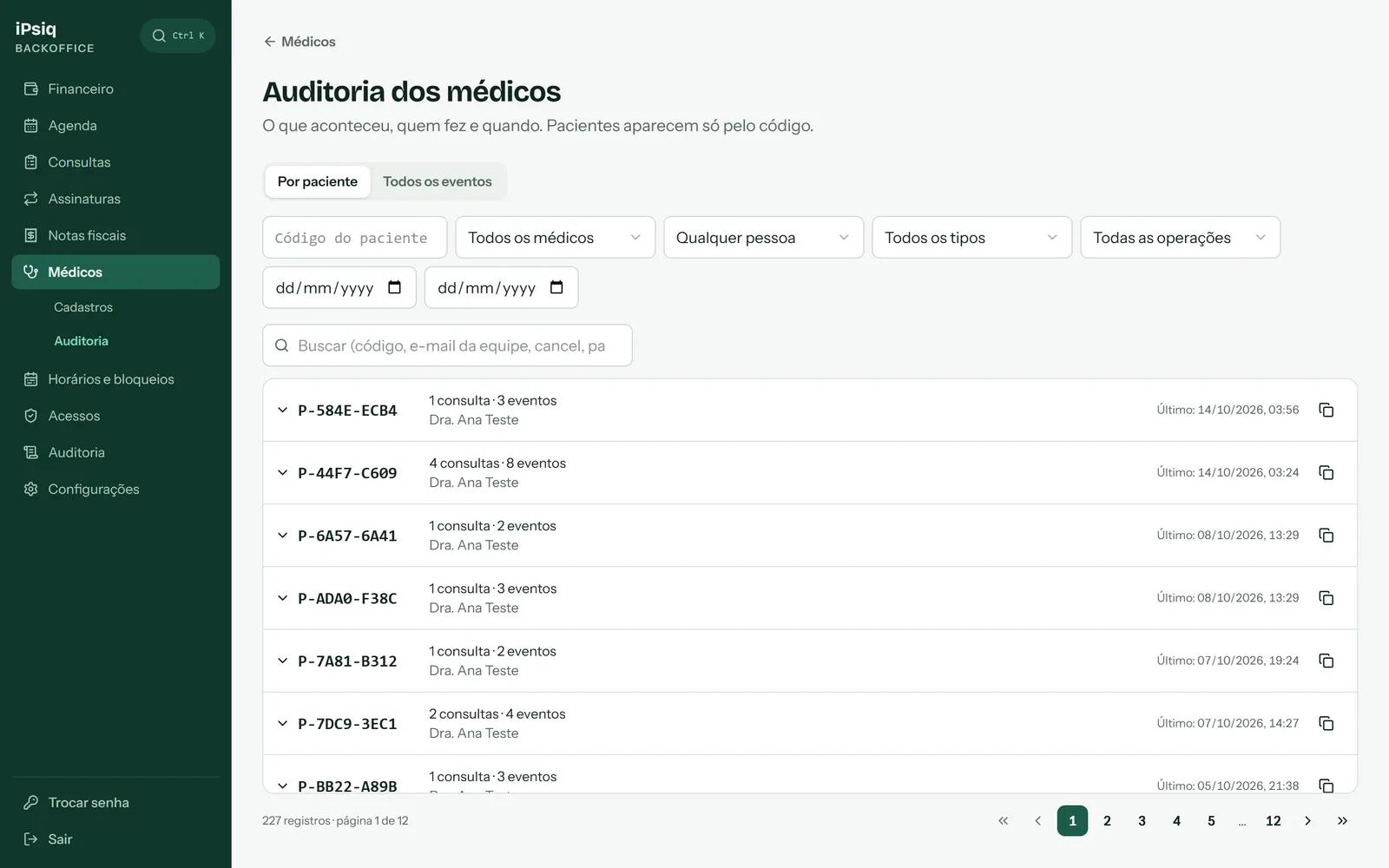
Task: Focus the Código do paciente field
Action: tap(355, 237)
